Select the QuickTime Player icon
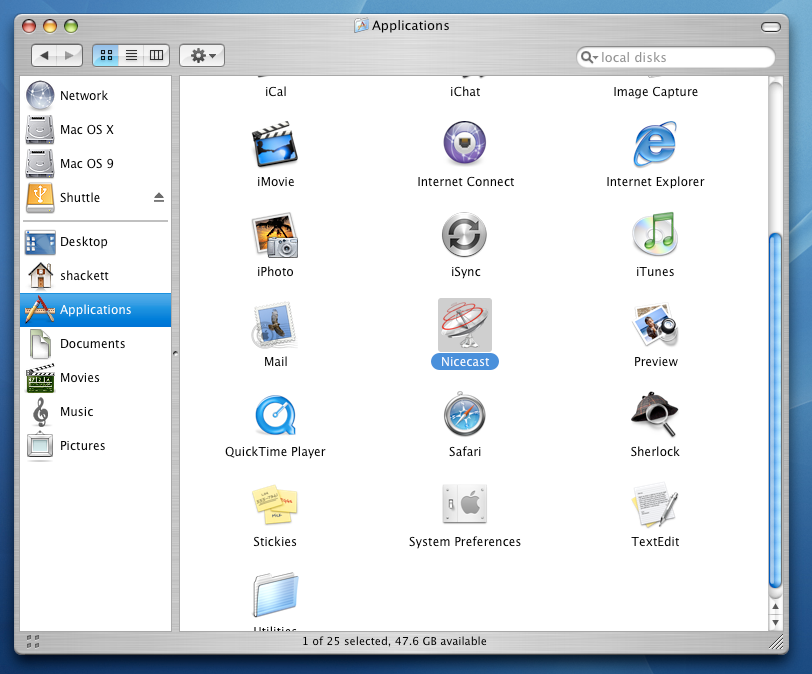 click(x=275, y=415)
